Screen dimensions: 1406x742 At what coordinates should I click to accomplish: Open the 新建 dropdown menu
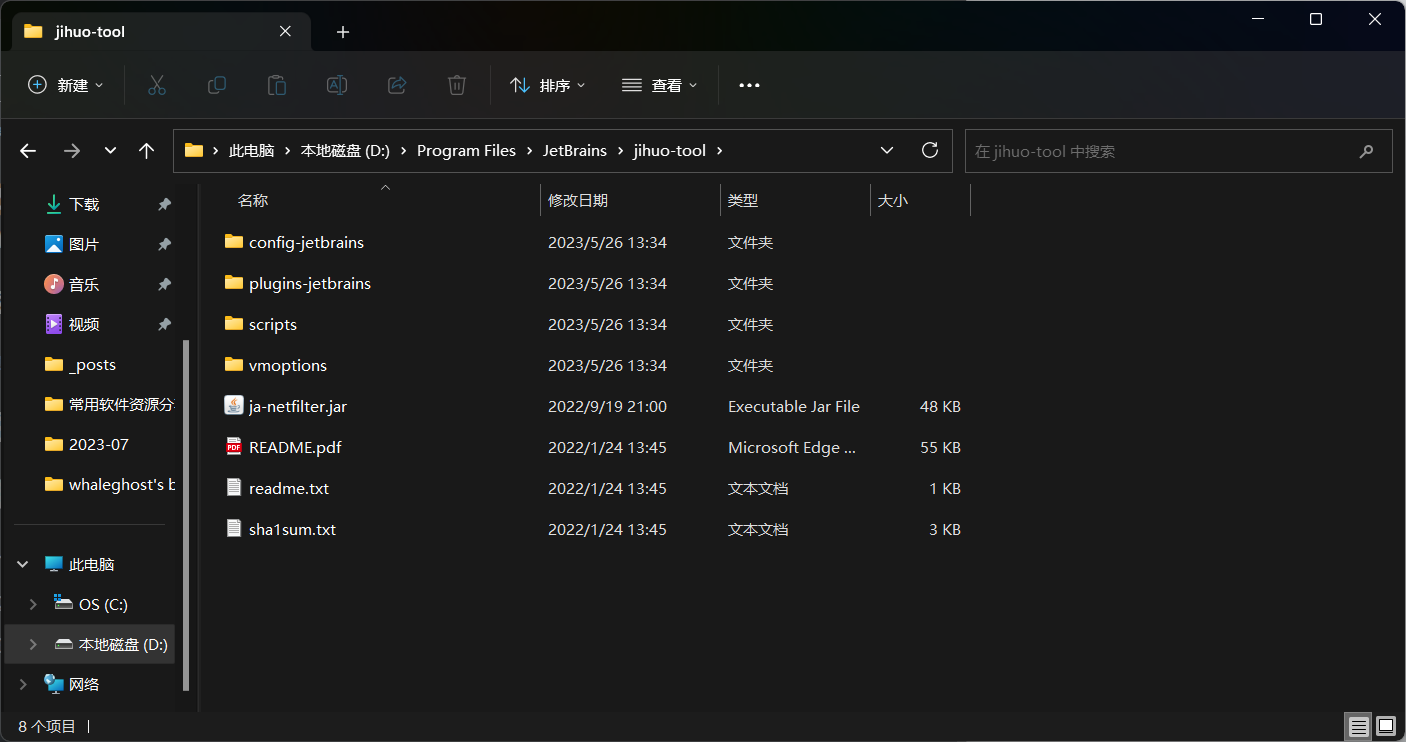tap(66, 85)
